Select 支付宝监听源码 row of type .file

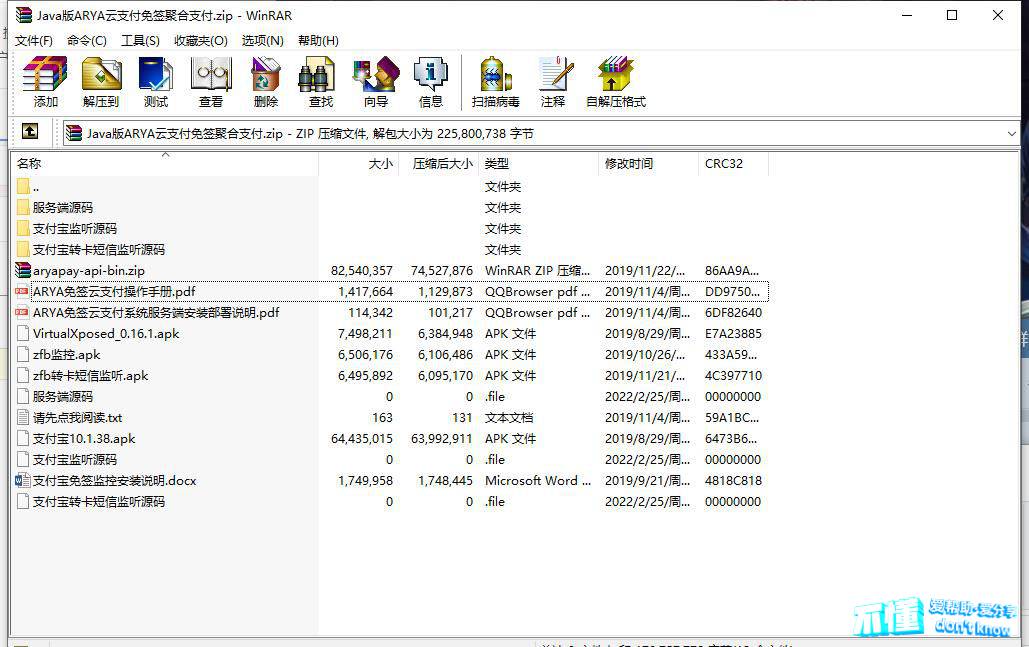391,459
